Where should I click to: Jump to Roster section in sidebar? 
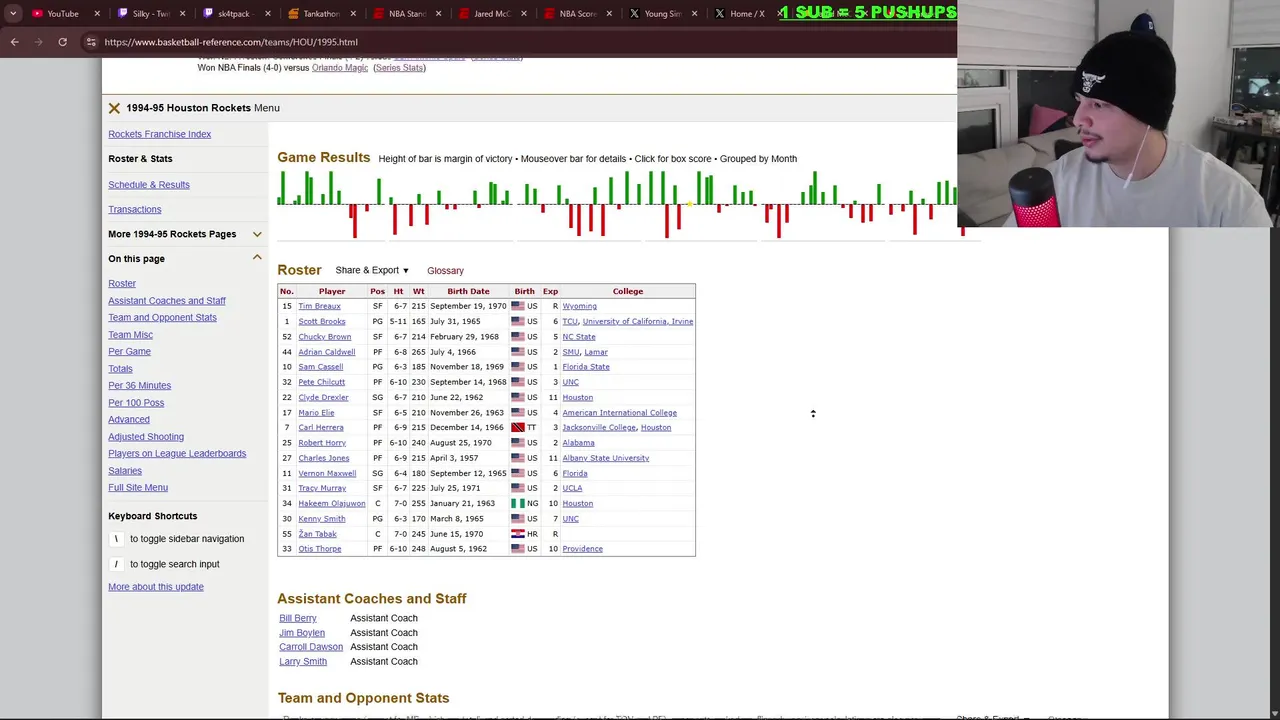click(x=122, y=284)
